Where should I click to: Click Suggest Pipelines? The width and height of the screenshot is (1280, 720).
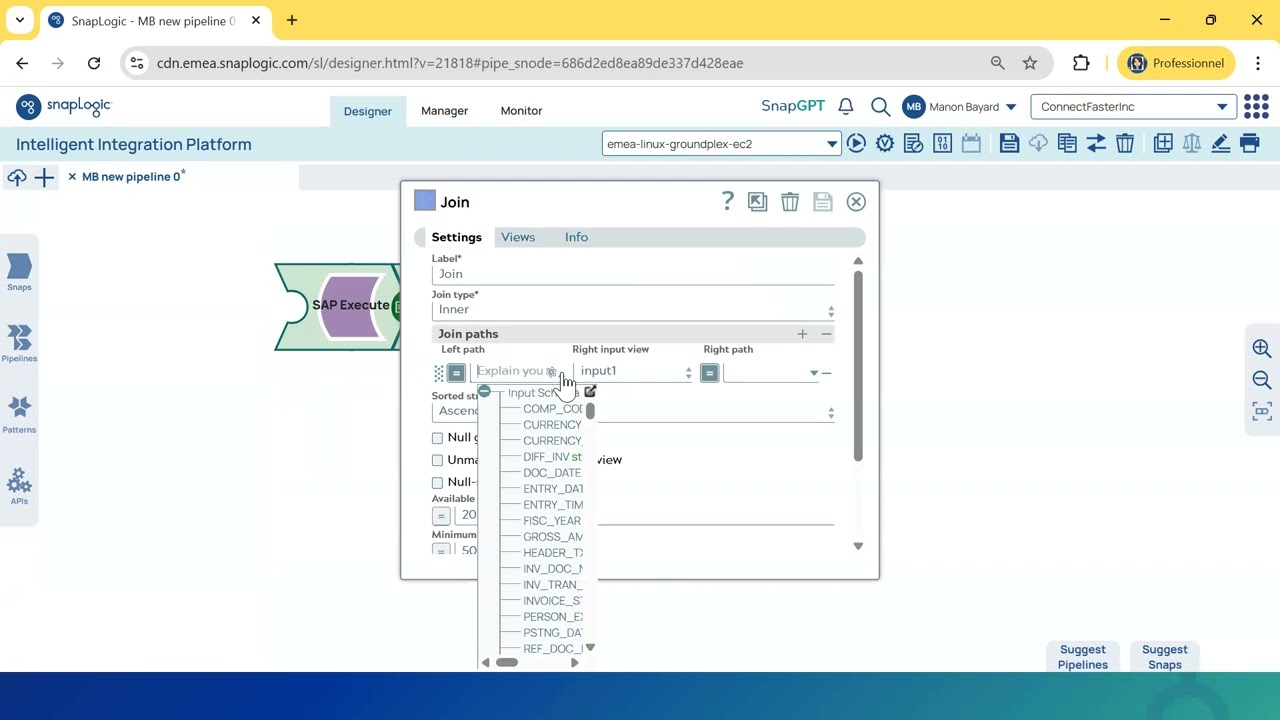[1083, 657]
